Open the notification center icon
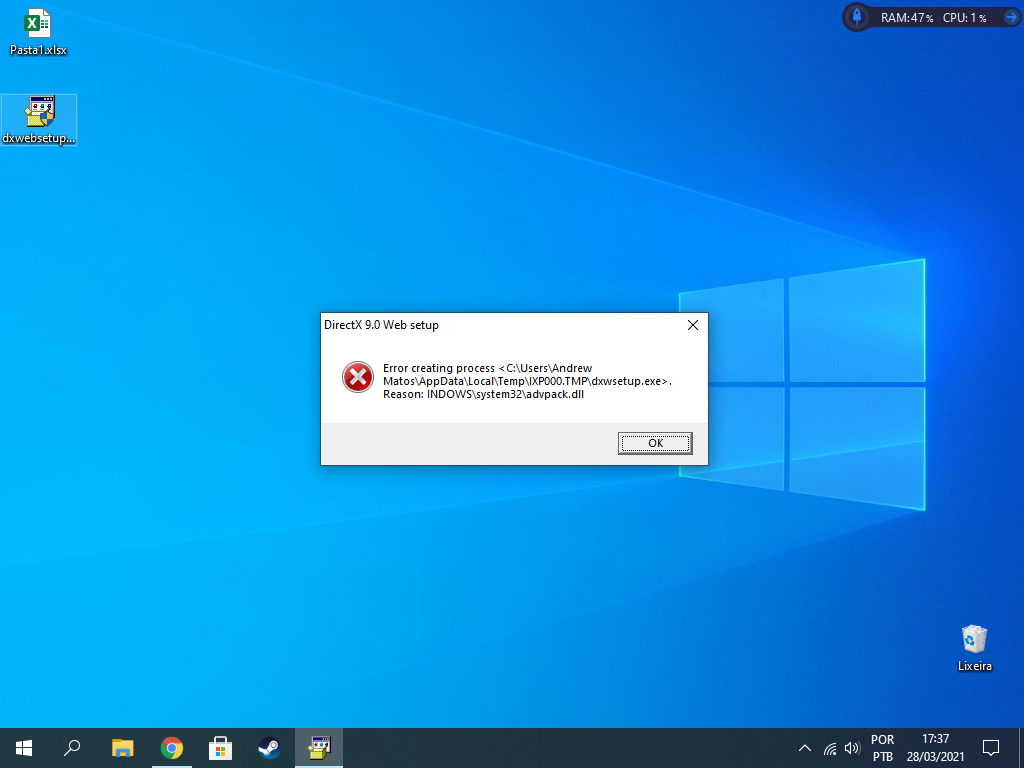 click(991, 748)
